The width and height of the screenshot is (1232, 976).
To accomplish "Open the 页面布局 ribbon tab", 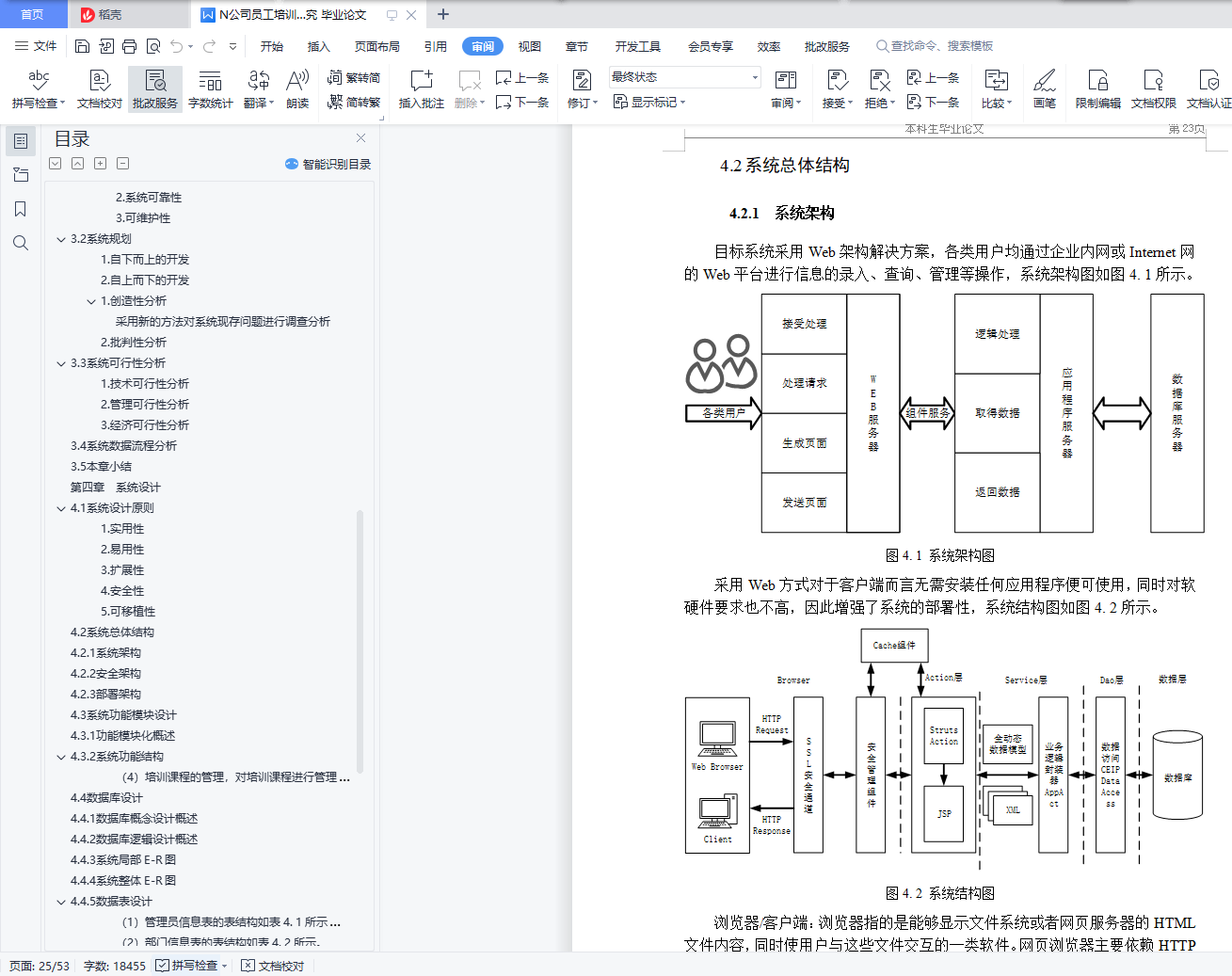I will (x=376, y=46).
